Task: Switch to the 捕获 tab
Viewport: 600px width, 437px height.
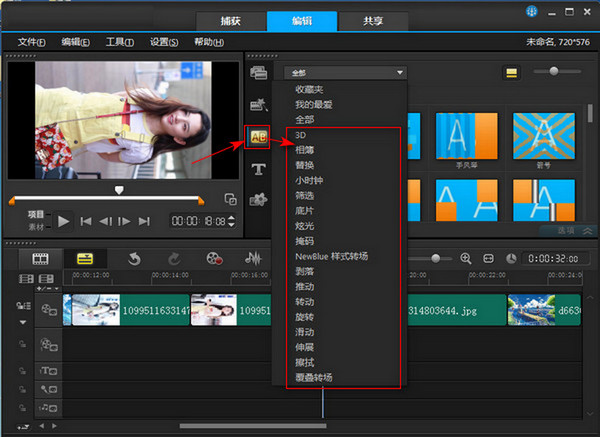Action: pos(231,21)
